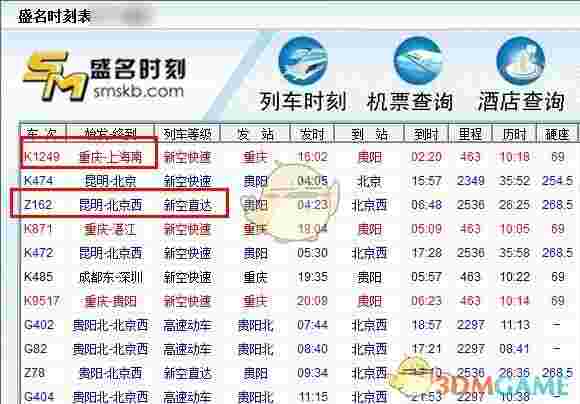Click route 成都东-深圳 in the K485 row
The width and height of the screenshot is (580, 404).
[110, 277]
